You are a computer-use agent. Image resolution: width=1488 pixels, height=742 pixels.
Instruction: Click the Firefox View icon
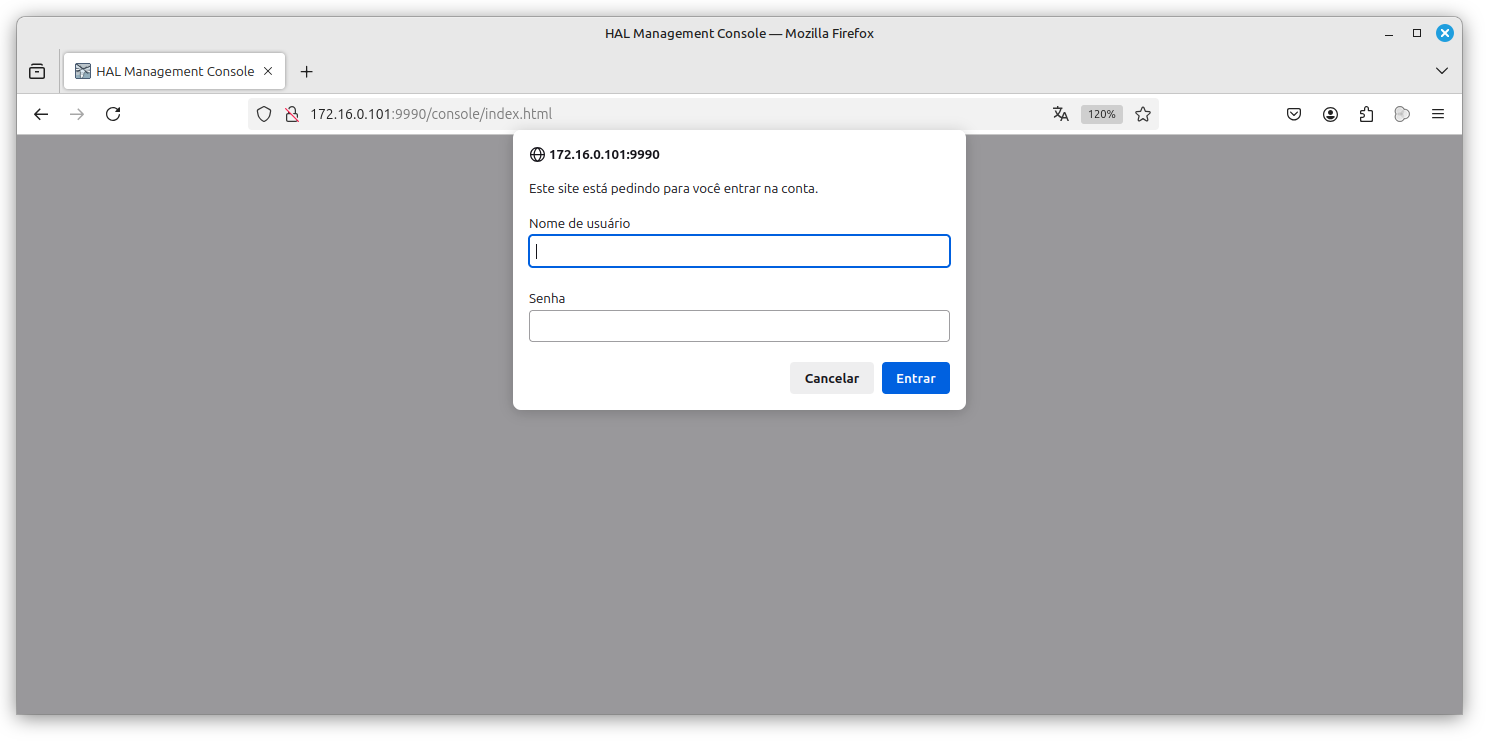point(37,71)
